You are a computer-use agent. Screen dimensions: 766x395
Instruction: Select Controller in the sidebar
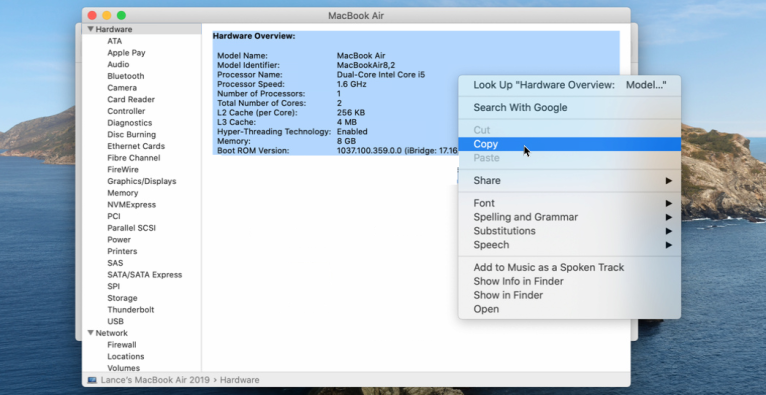126,111
